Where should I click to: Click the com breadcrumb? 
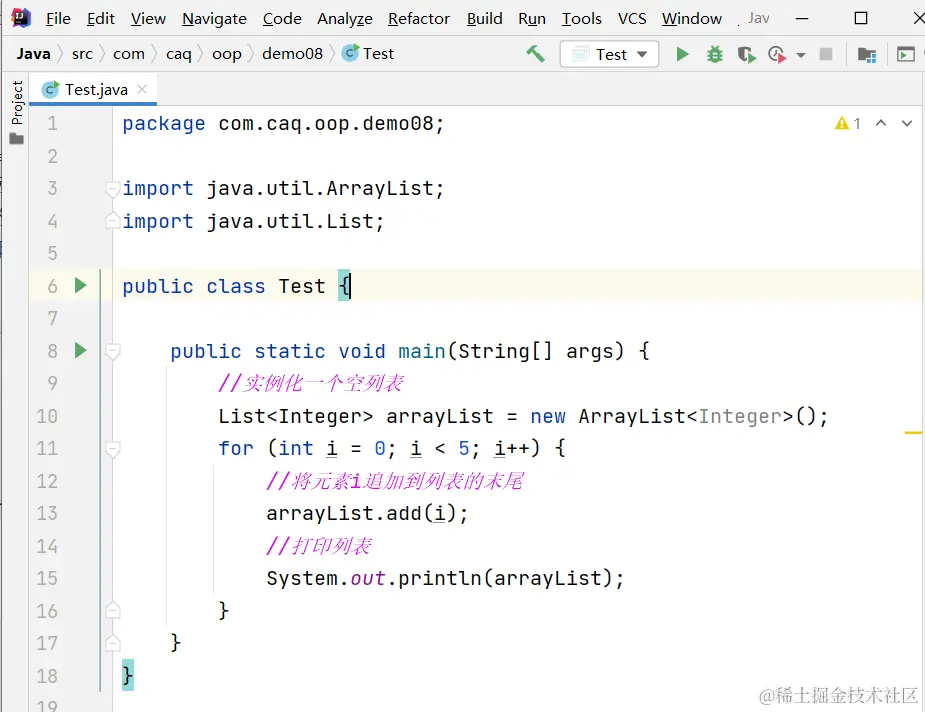[129, 54]
